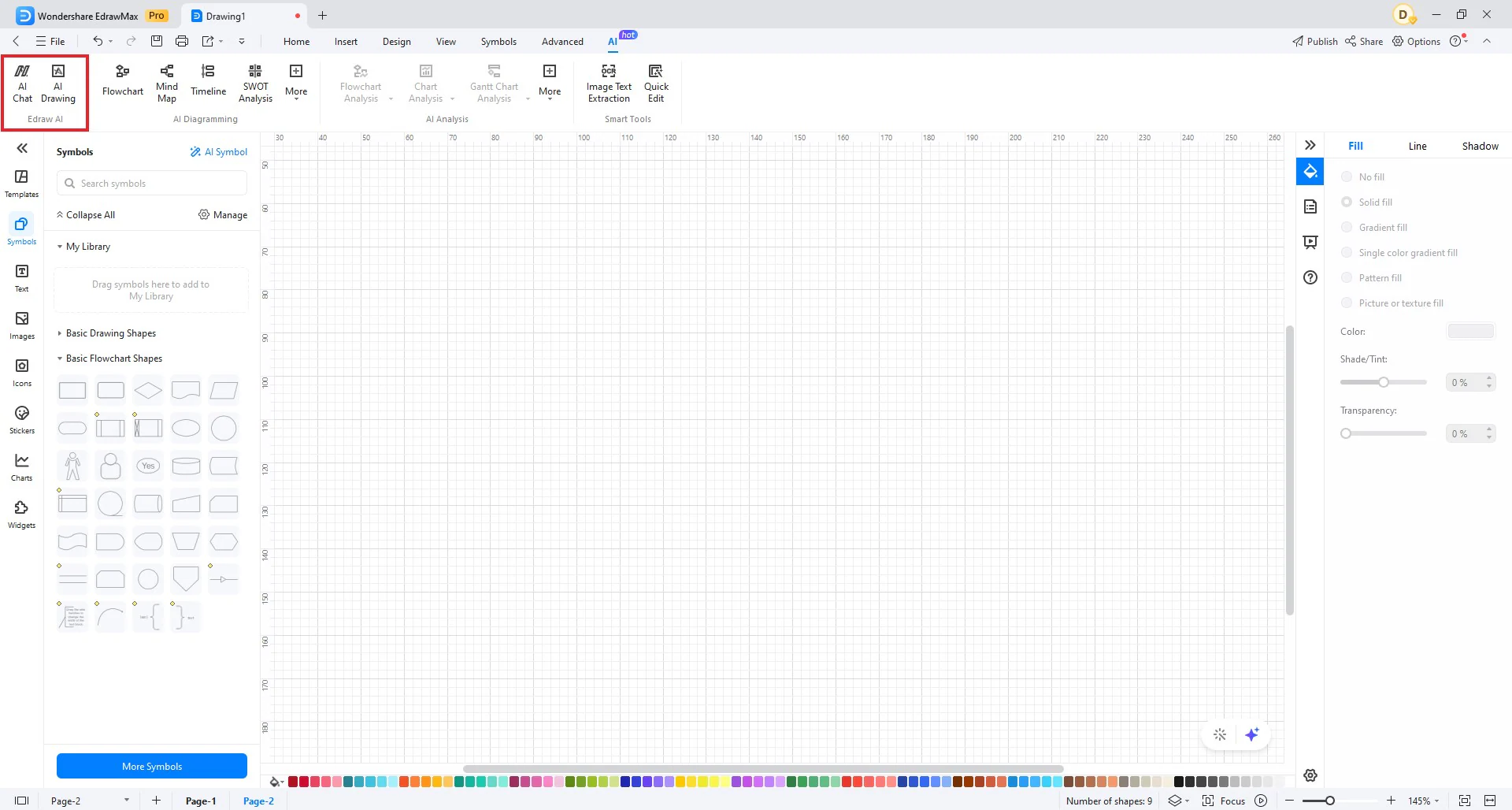Screen dimensions: 1512x810
Task: Generate an AI Flowchart diagram
Action: (123, 82)
